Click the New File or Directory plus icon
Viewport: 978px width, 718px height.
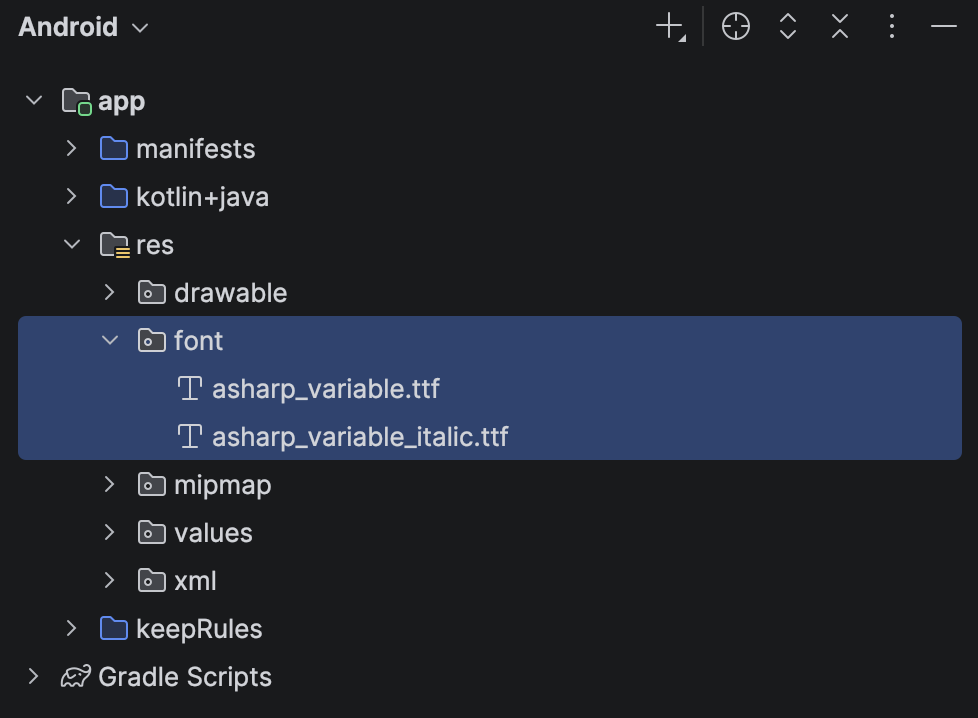point(671,27)
